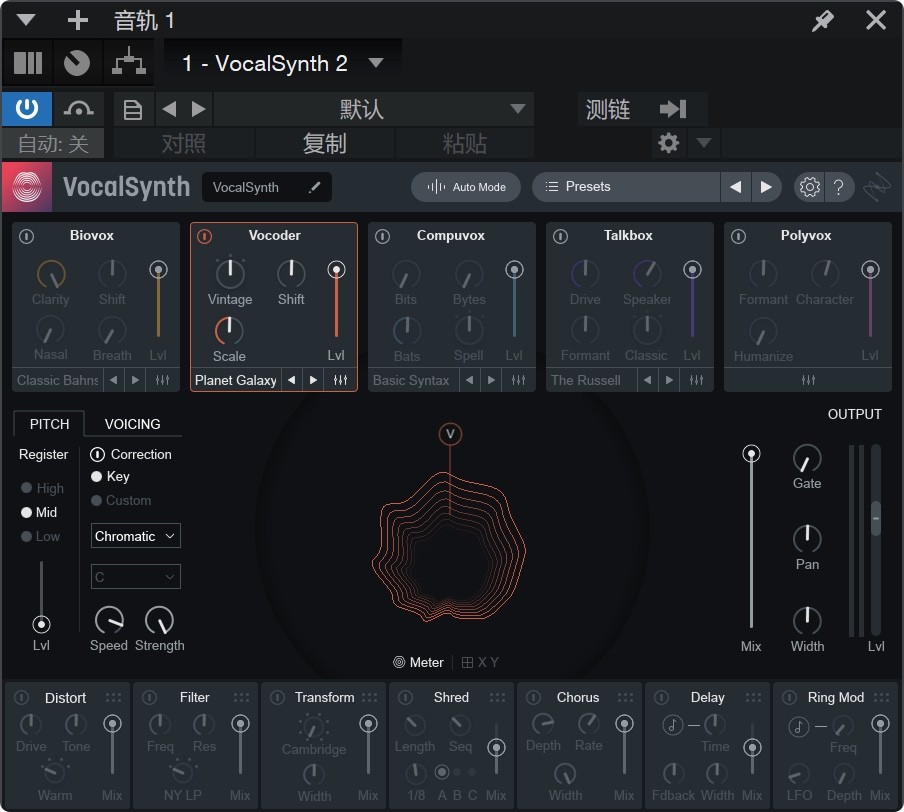Image resolution: width=904 pixels, height=812 pixels.
Task: Select the Mid register radio button
Action: coord(24,512)
